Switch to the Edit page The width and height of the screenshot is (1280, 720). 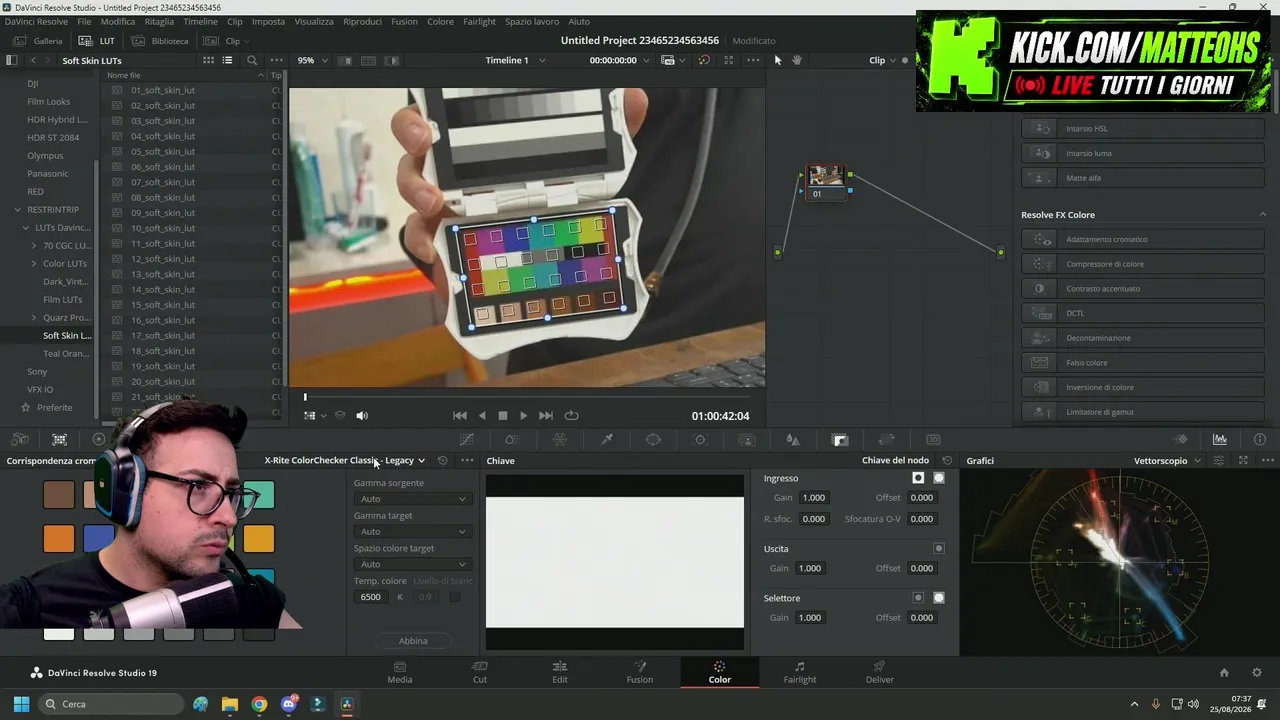pos(560,673)
